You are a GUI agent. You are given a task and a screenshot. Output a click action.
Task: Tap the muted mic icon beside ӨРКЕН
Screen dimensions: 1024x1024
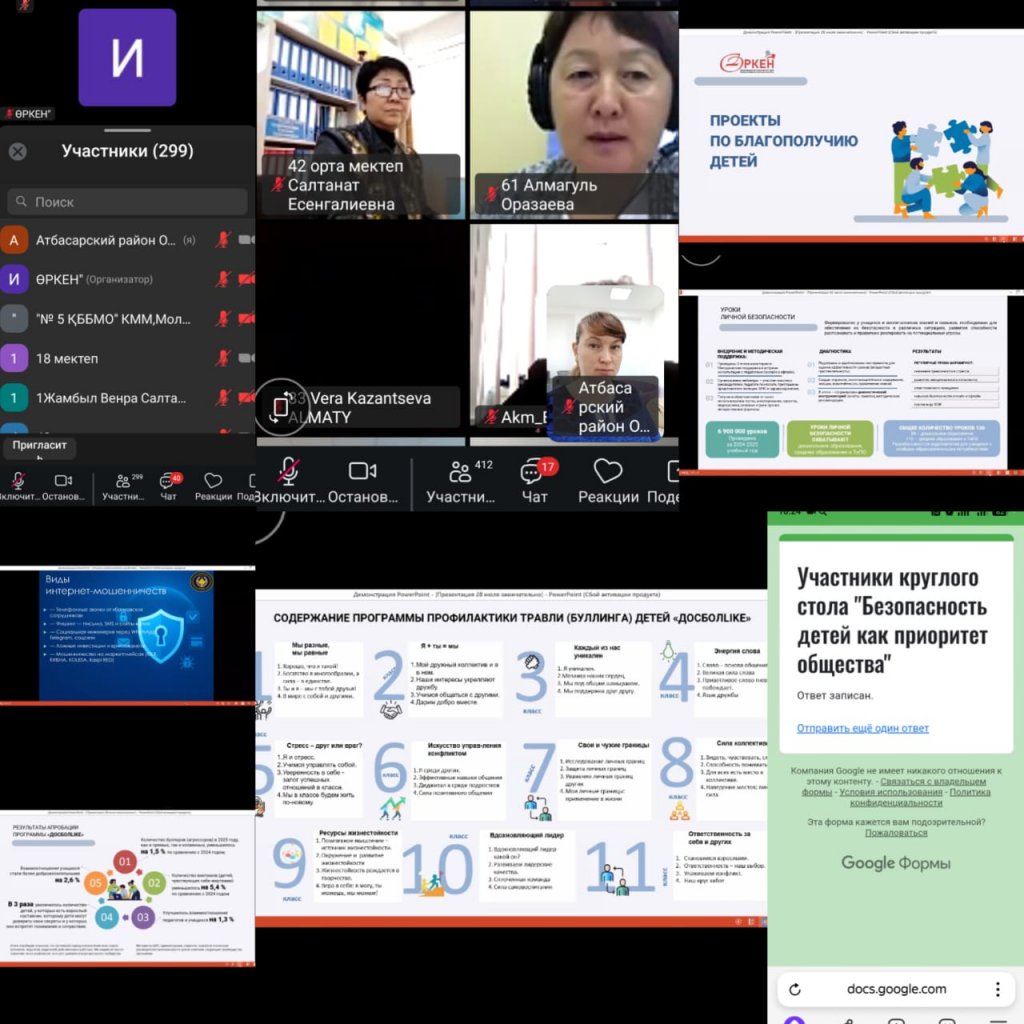click(223, 279)
